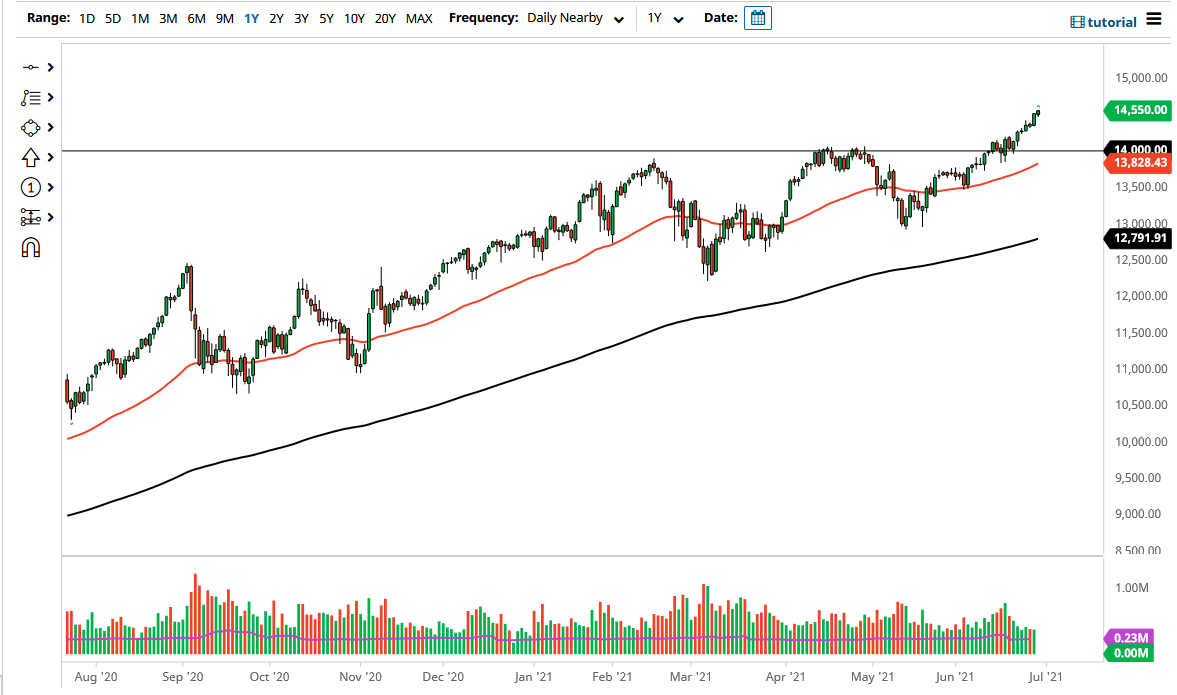Open the calendar date picker
Screen dimensions: 1177x695
coord(757,17)
